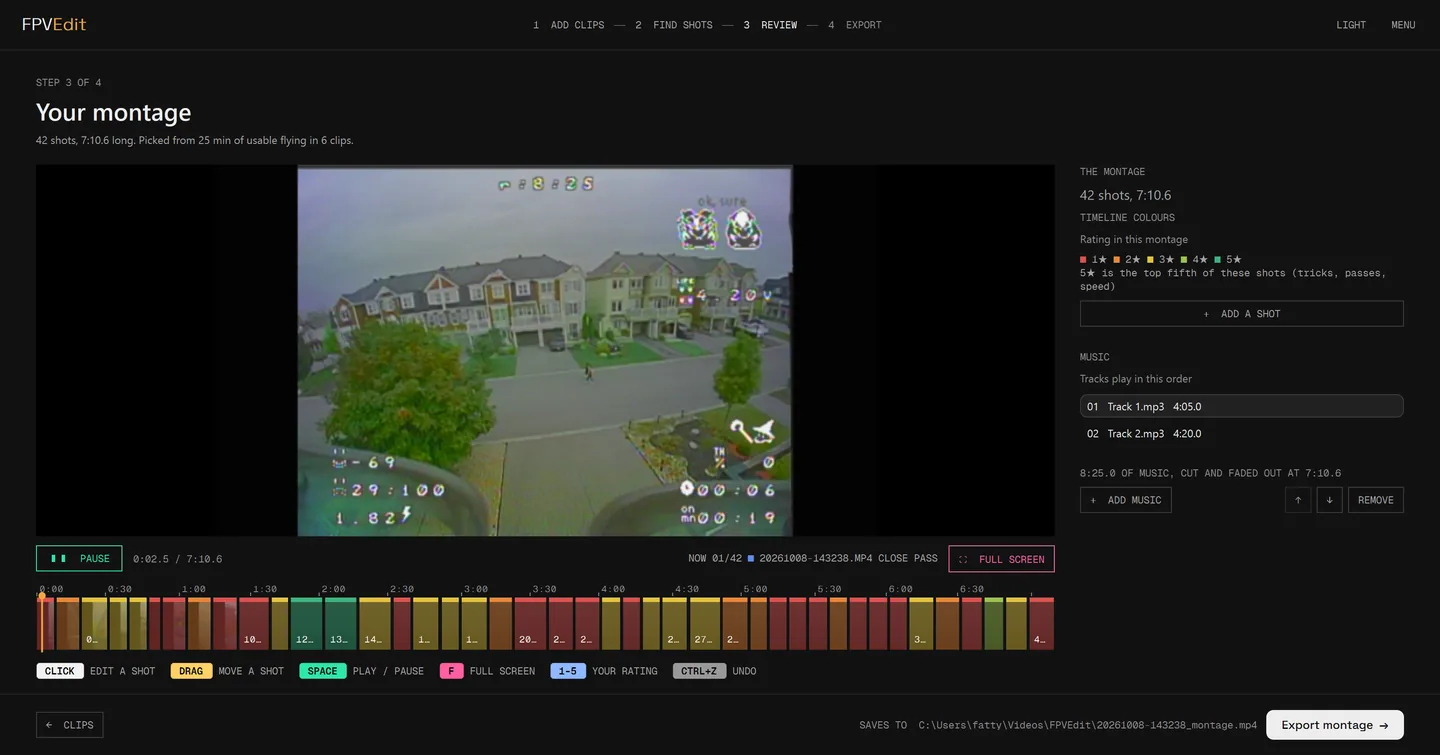Go to step 2 Find Shots
Image resolution: width=1440 pixels, height=755 pixels.
673,25
